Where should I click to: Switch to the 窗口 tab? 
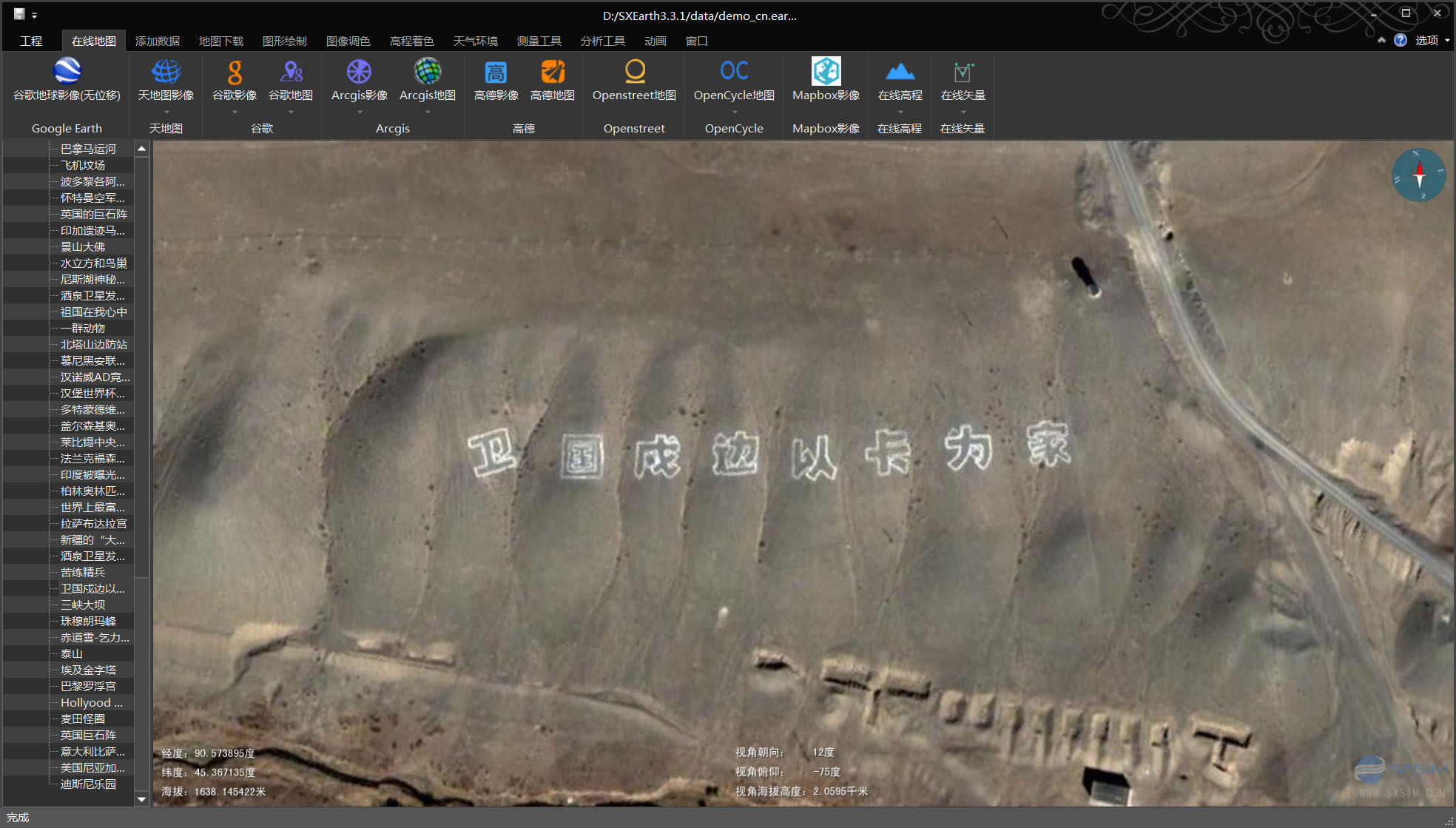[x=697, y=41]
